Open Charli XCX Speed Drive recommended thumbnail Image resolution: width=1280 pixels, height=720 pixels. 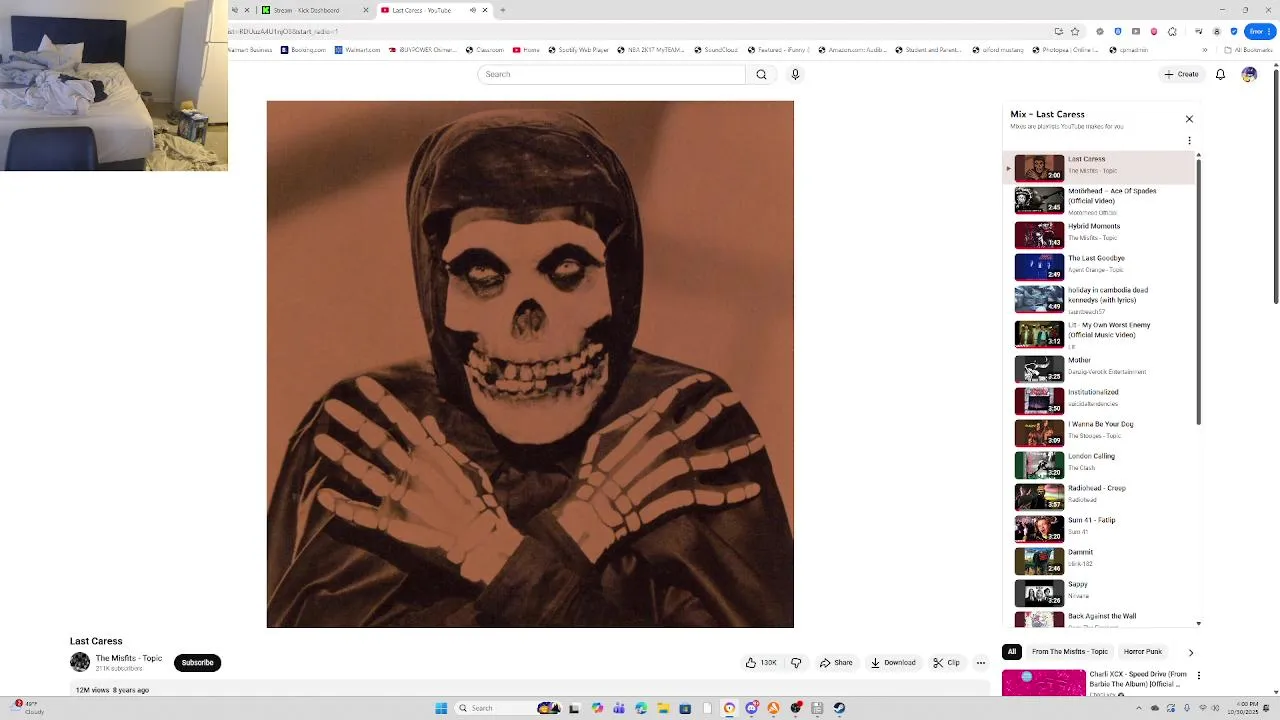point(1043,683)
